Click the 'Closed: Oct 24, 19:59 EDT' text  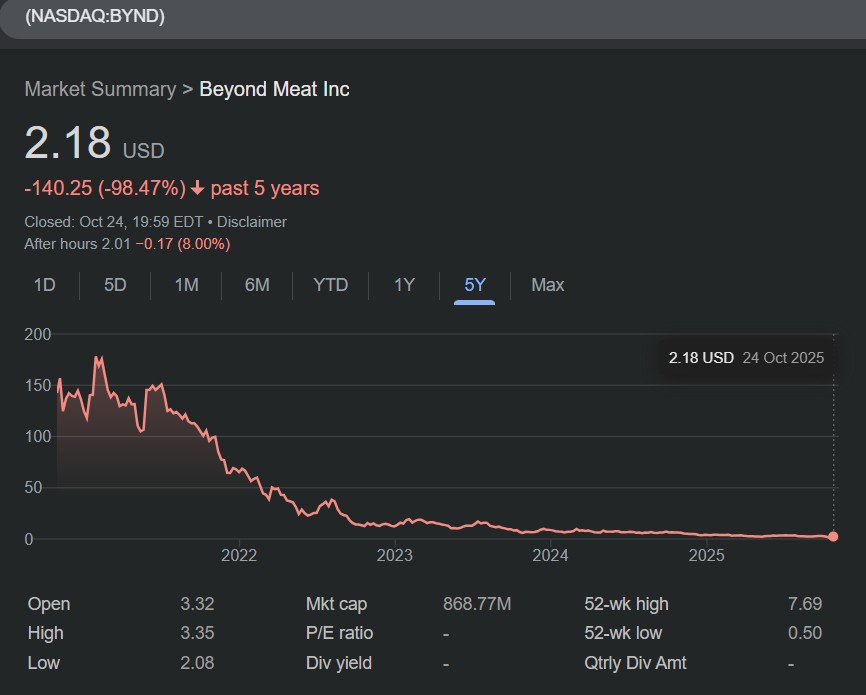(114, 222)
